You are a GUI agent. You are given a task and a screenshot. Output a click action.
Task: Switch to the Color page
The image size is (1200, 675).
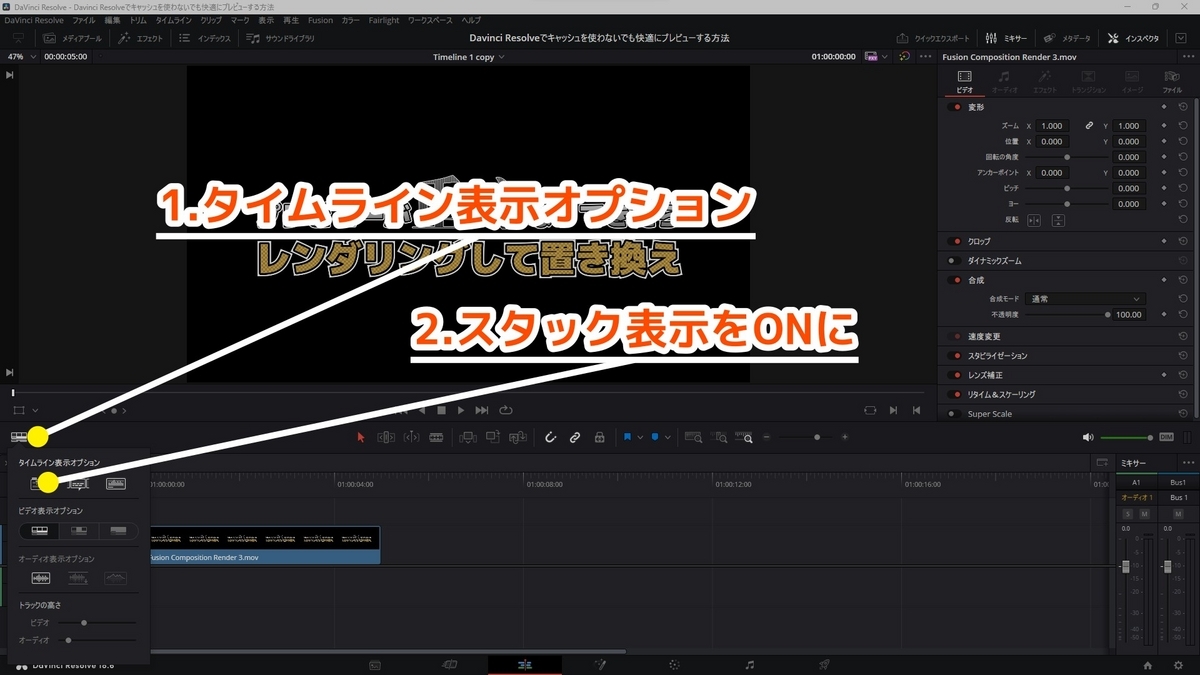pyautogui.click(x=674, y=664)
